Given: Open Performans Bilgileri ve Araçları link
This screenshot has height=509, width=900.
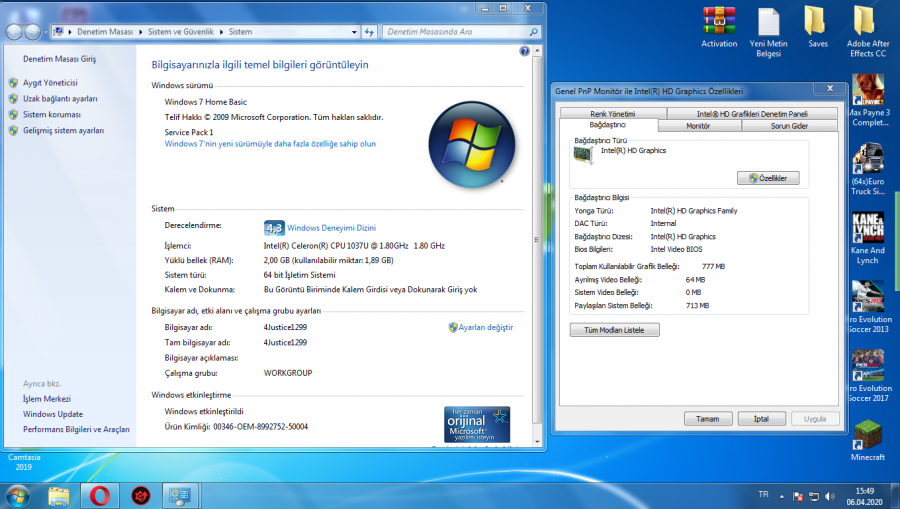Looking at the screenshot, I should click(76, 429).
